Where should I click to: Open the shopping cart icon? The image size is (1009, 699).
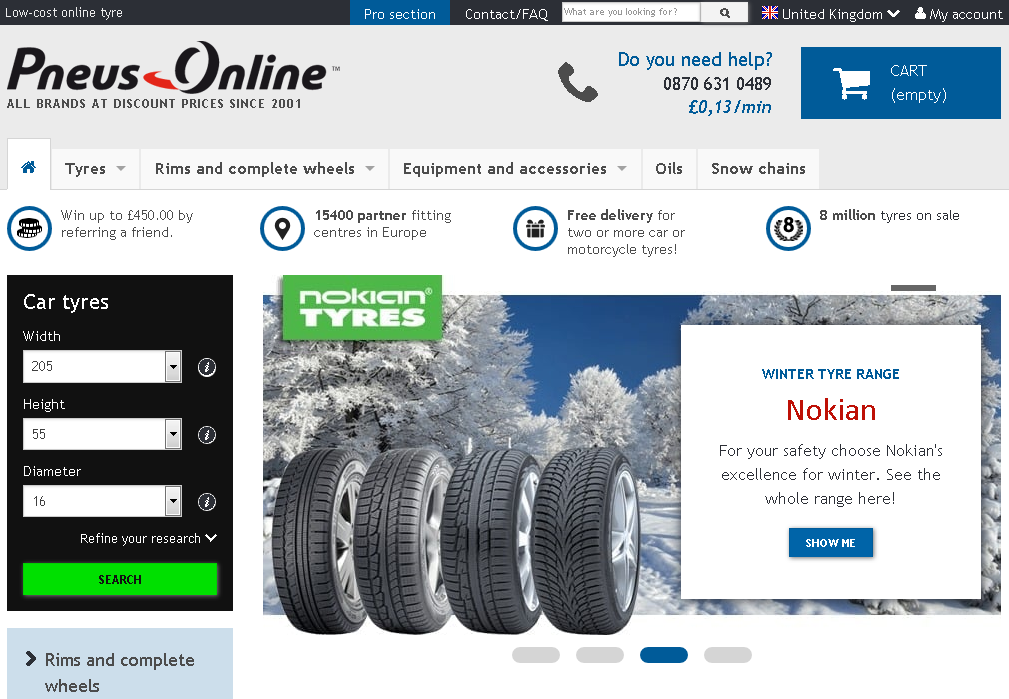coord(851,83)
